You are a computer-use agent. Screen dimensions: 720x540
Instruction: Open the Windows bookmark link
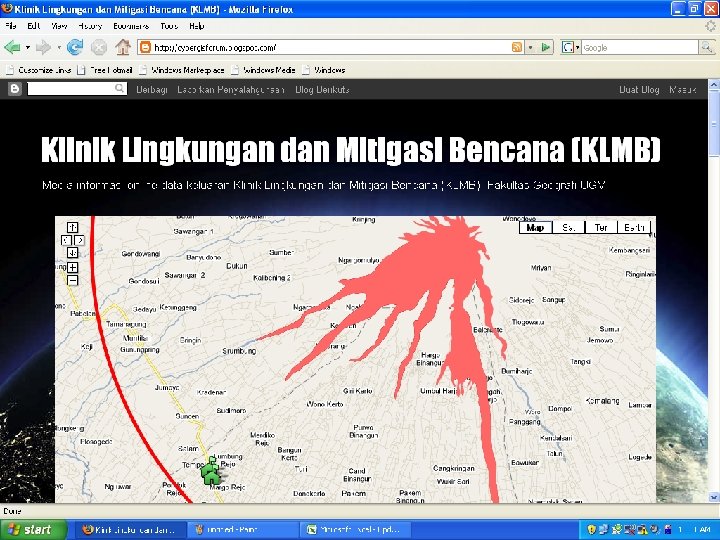pyautogui.click(x=324, y=70)
